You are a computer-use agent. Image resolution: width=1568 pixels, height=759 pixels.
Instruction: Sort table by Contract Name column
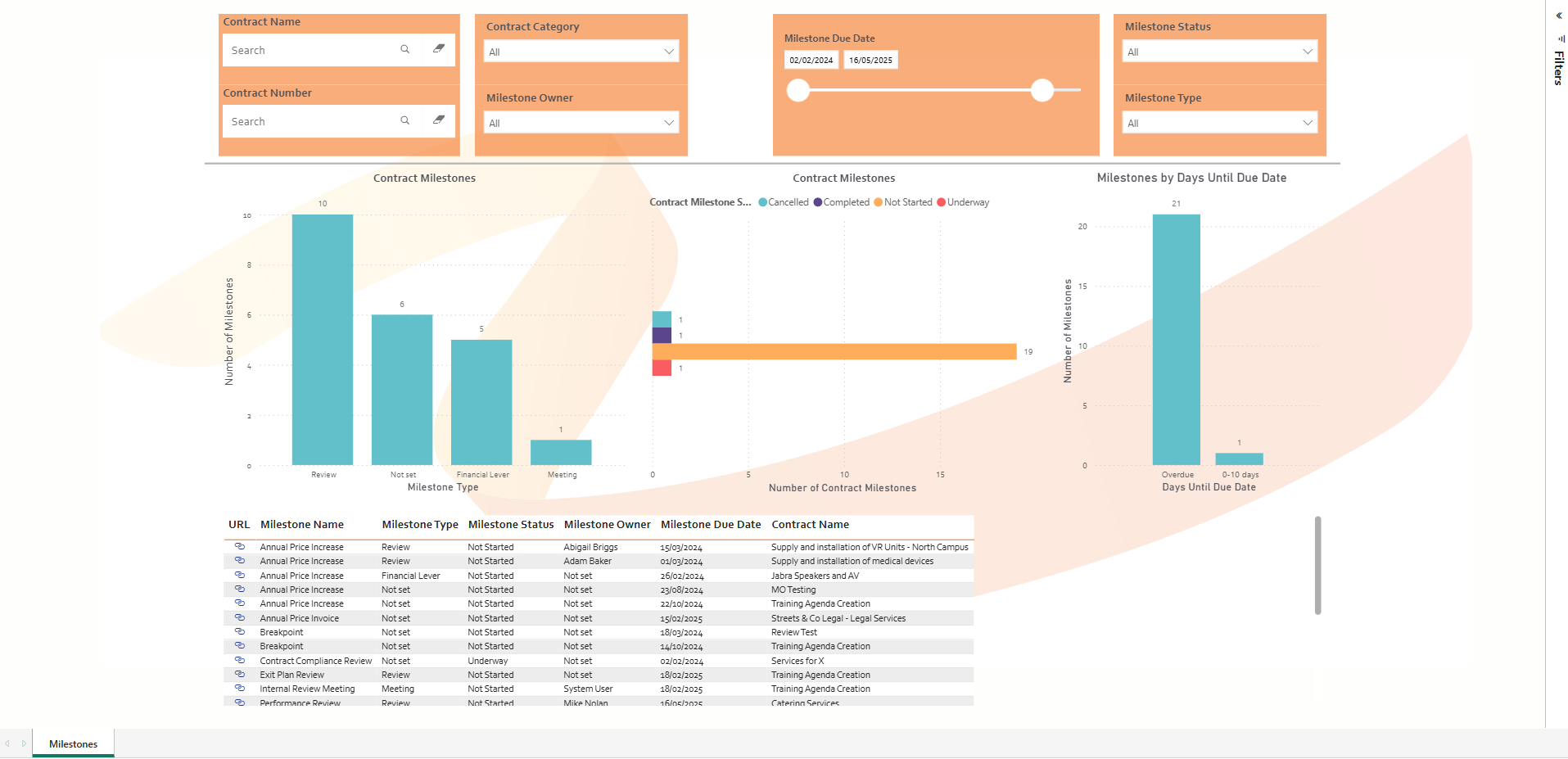[x=811, y=525]
